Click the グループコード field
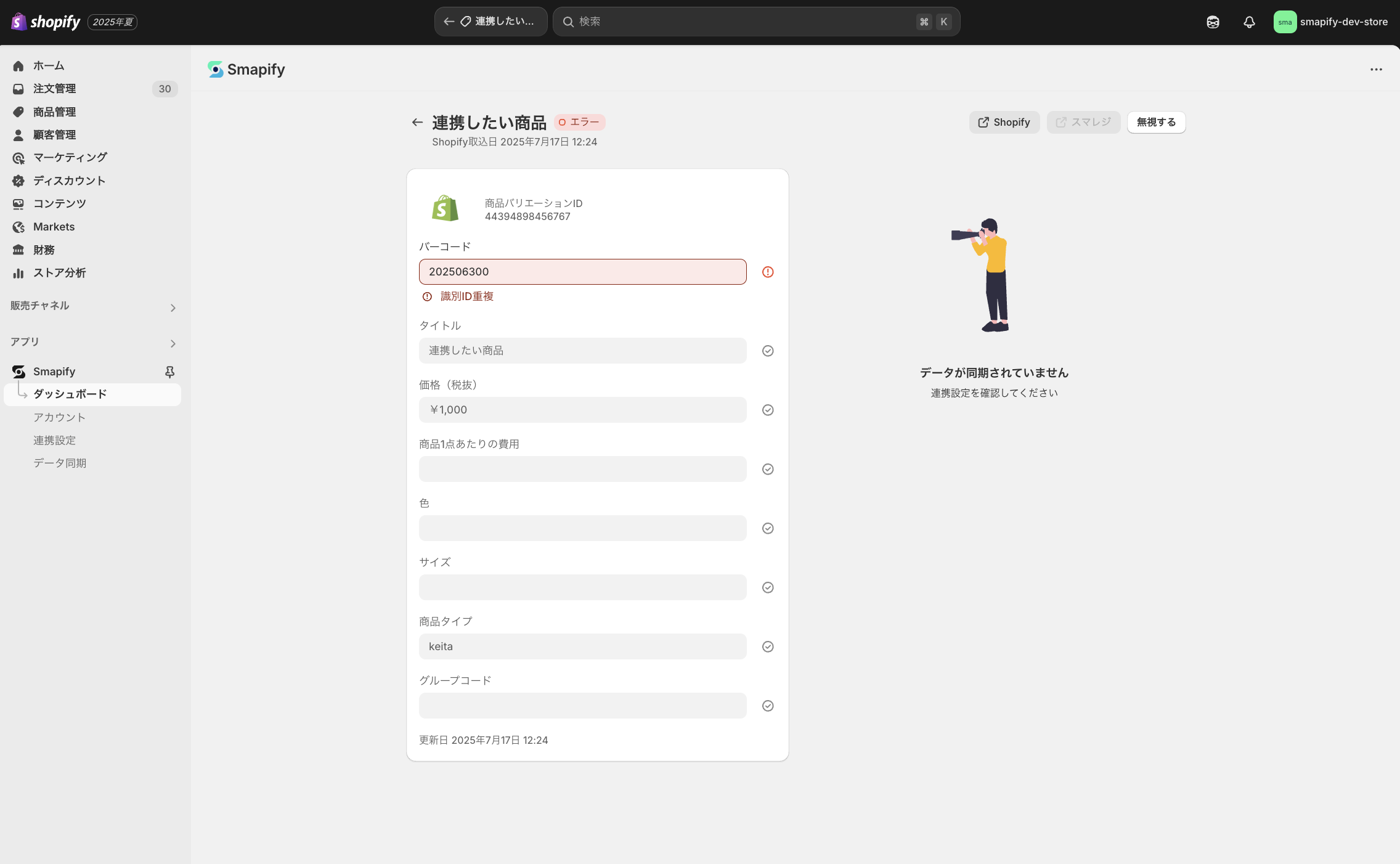Viewport: 1400px width, 864px height. [x=582, y=706]
